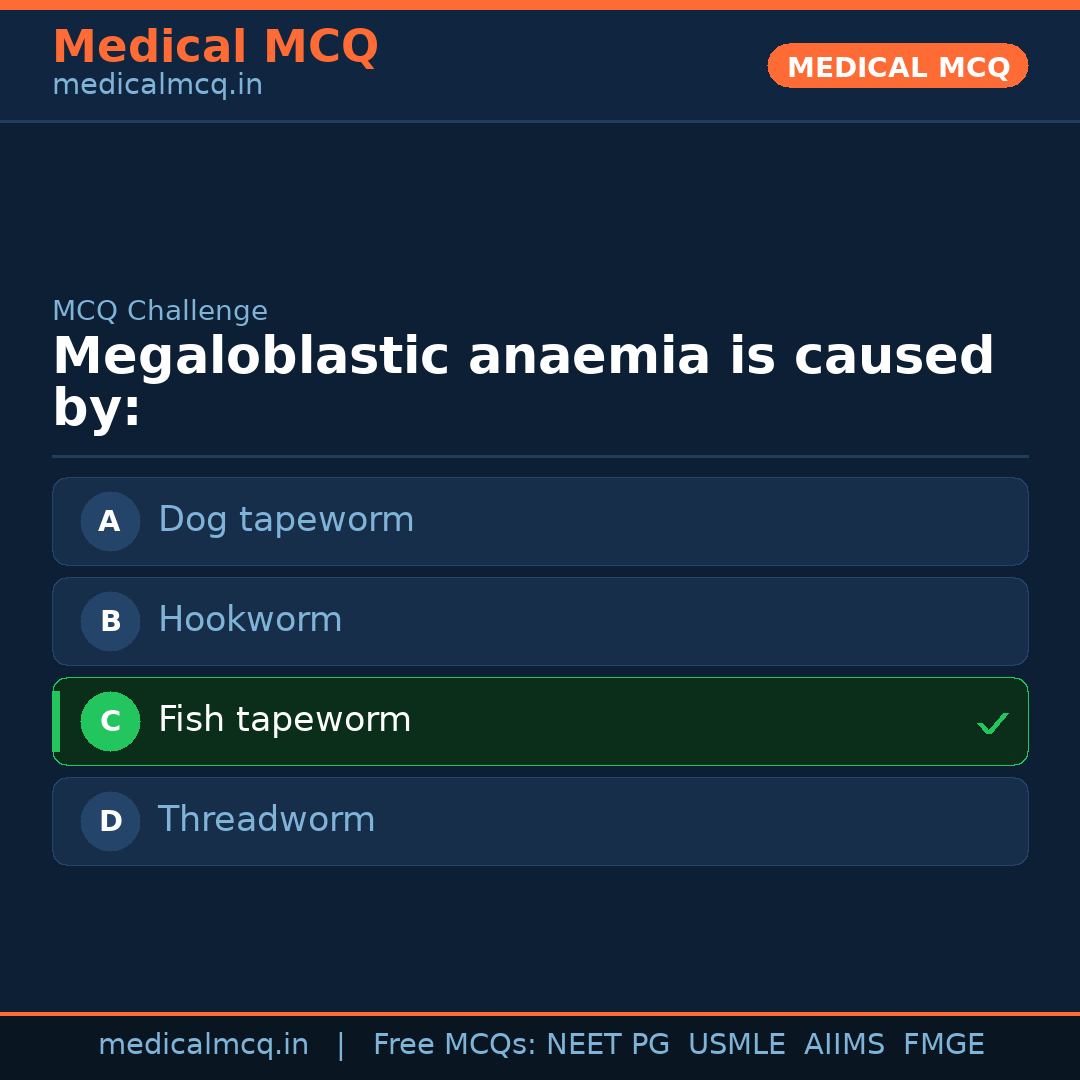1080x1080 pixels.
Task: Click the large orange "Medical MCQ" title
Action: click(215, 46)
